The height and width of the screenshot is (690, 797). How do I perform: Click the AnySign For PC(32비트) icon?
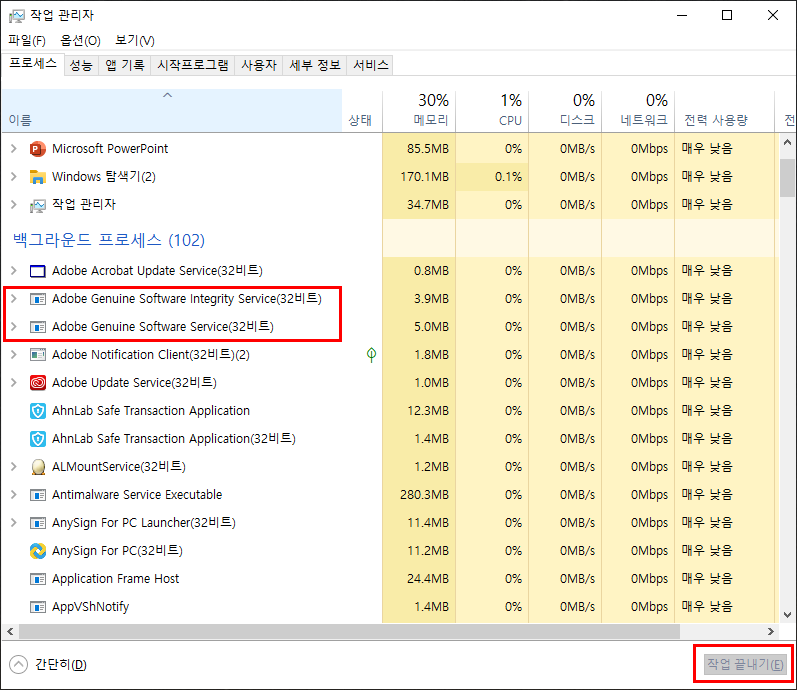[x=38, y=551]
